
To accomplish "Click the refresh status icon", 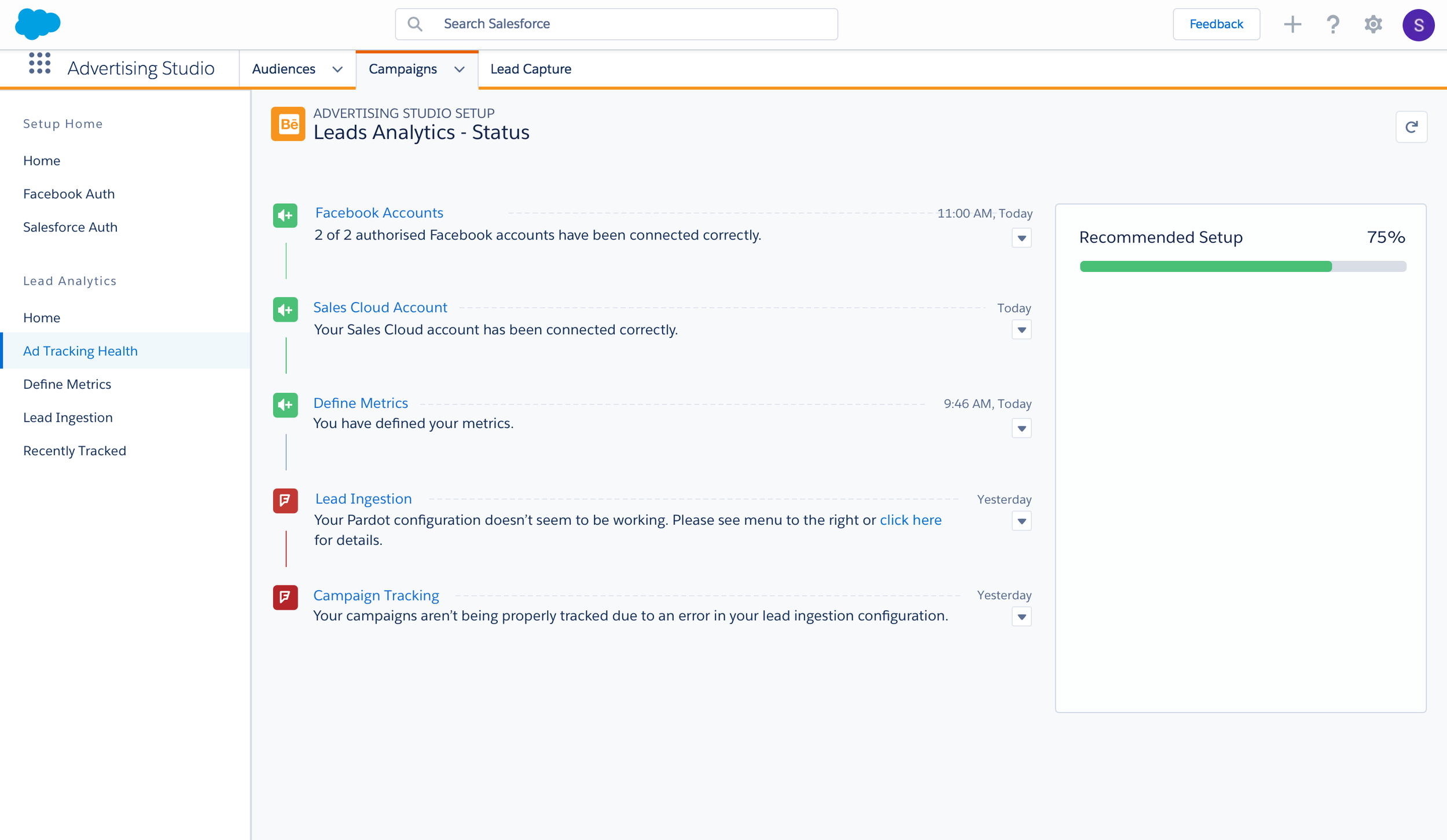I will pyautogui.click(x=1411, y=127).
